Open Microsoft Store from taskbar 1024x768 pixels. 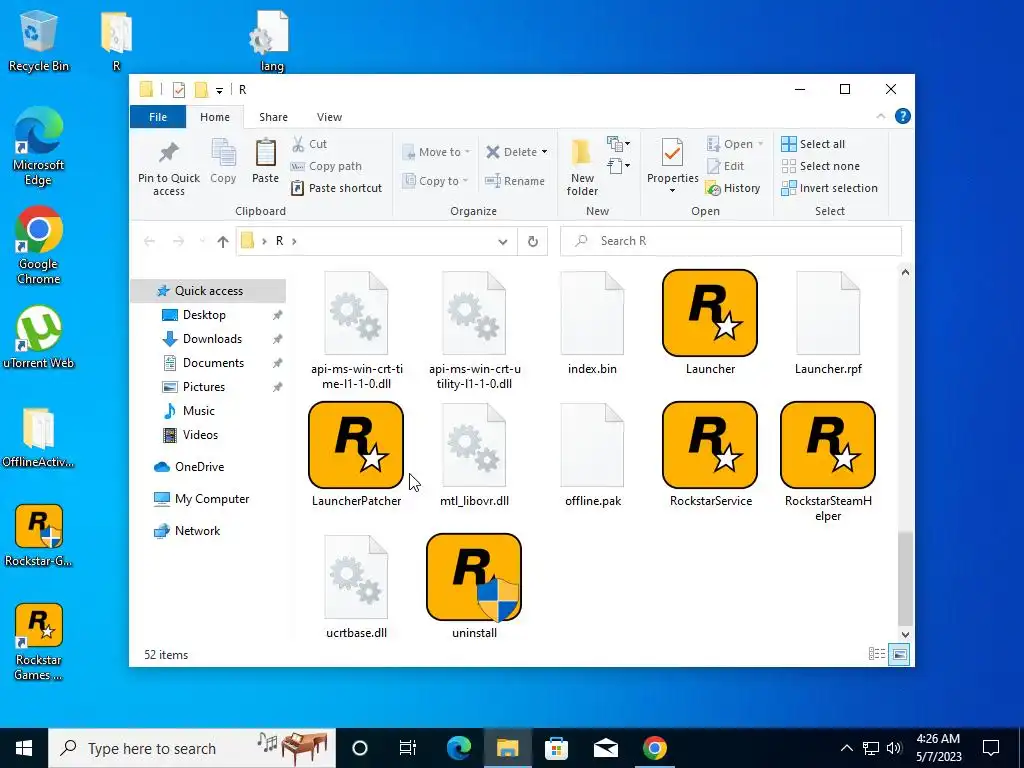pos(556,748)
